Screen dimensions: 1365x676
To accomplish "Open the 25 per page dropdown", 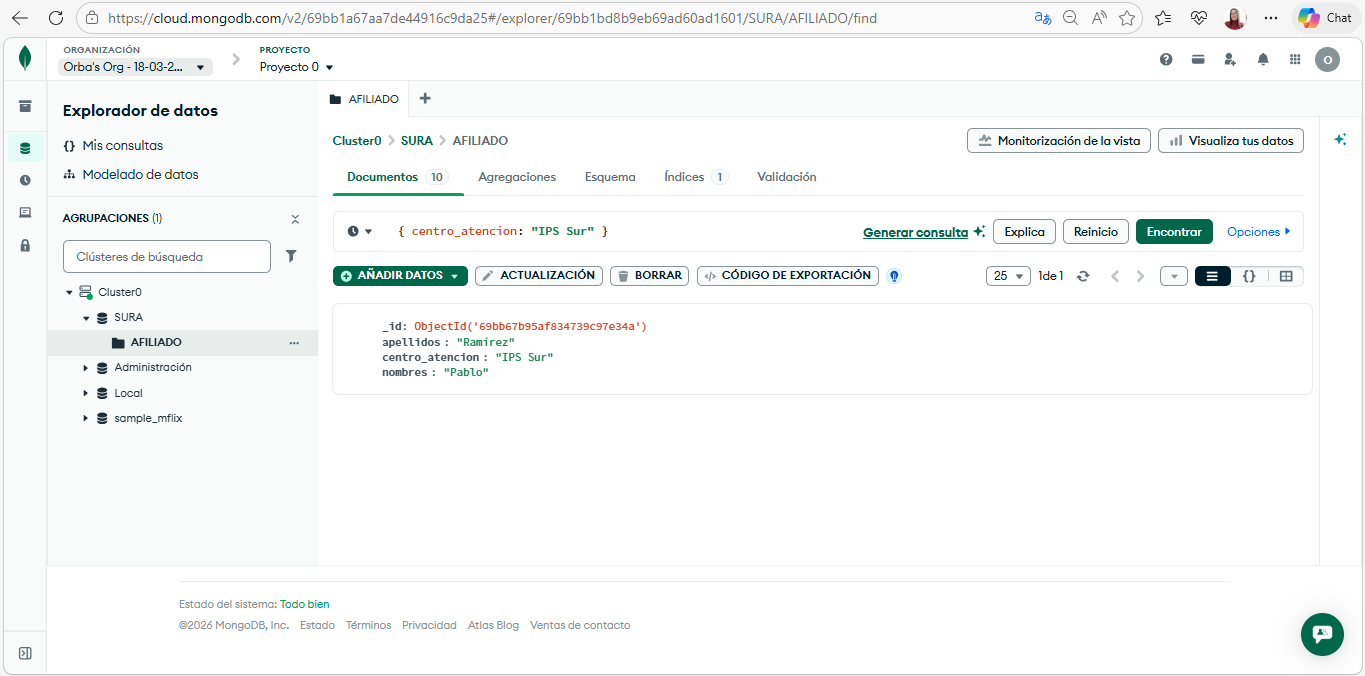I will 1008,276.
